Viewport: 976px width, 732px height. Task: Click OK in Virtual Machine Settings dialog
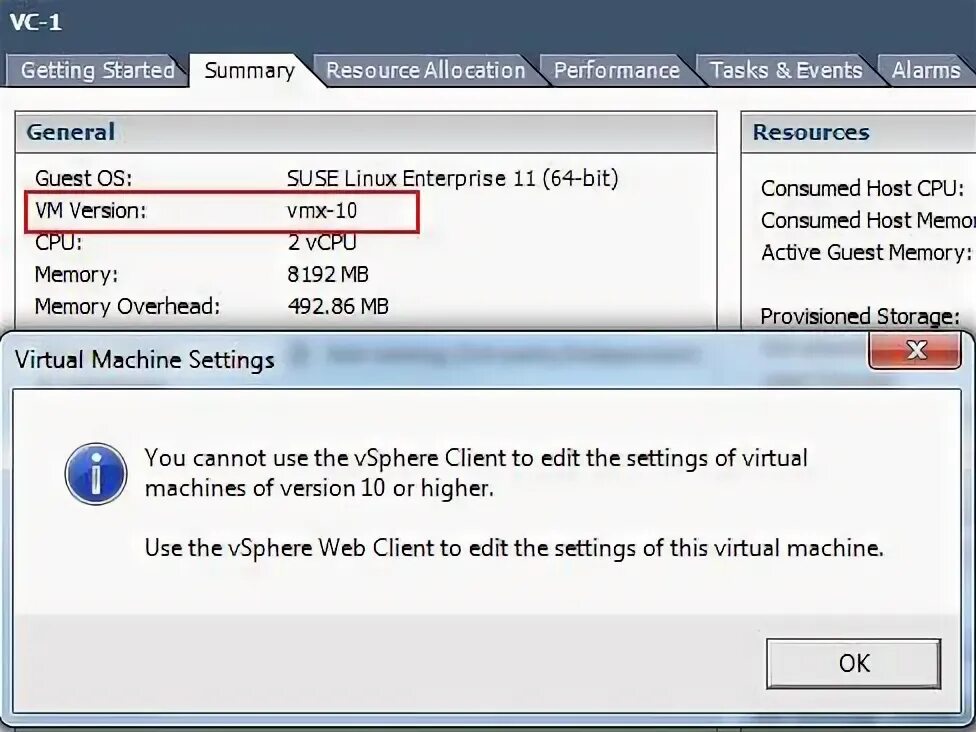pyautogui.click(x=853, y=664)
